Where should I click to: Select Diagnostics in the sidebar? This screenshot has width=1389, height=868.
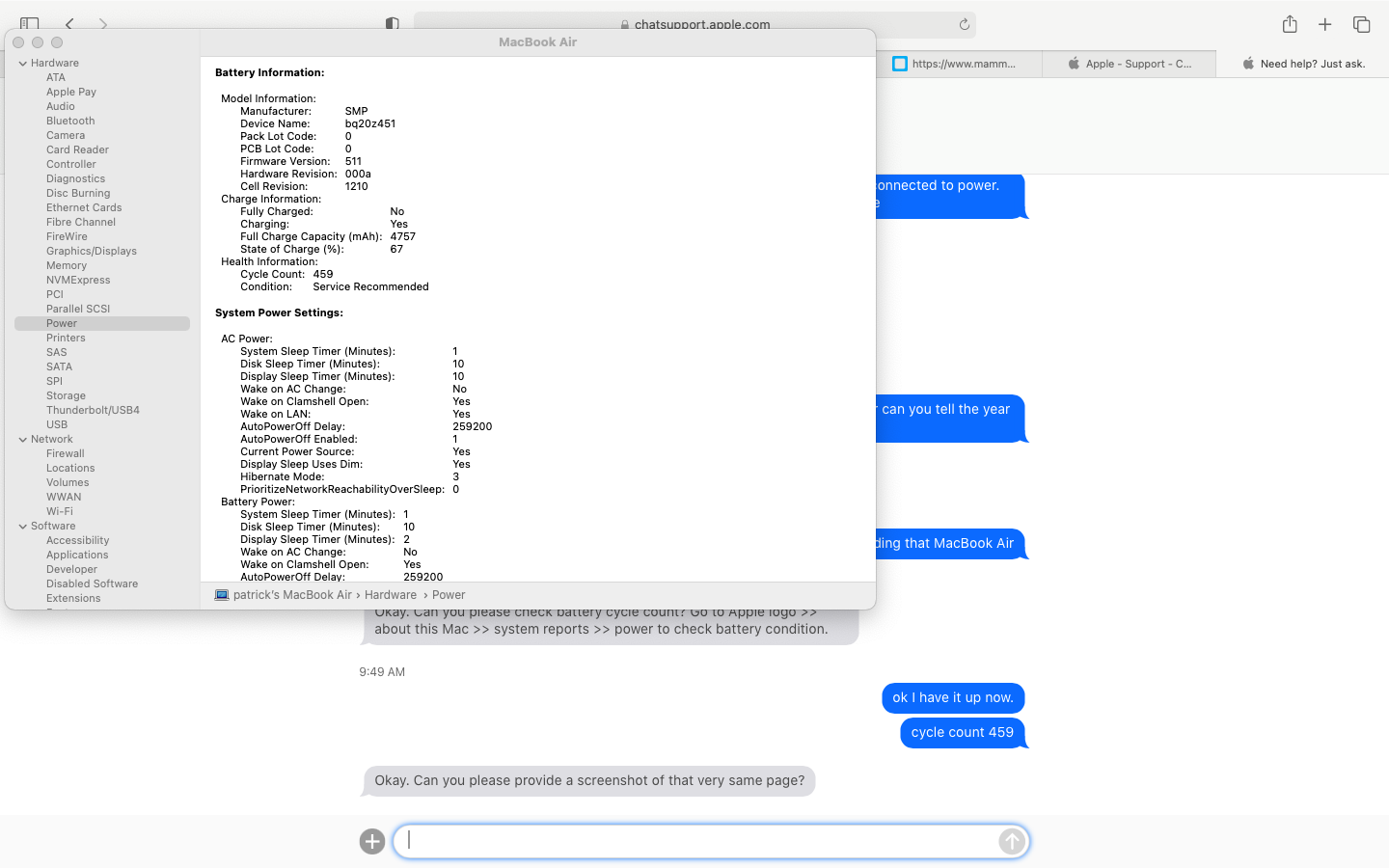pyautogui.click(x=76, y=179)
